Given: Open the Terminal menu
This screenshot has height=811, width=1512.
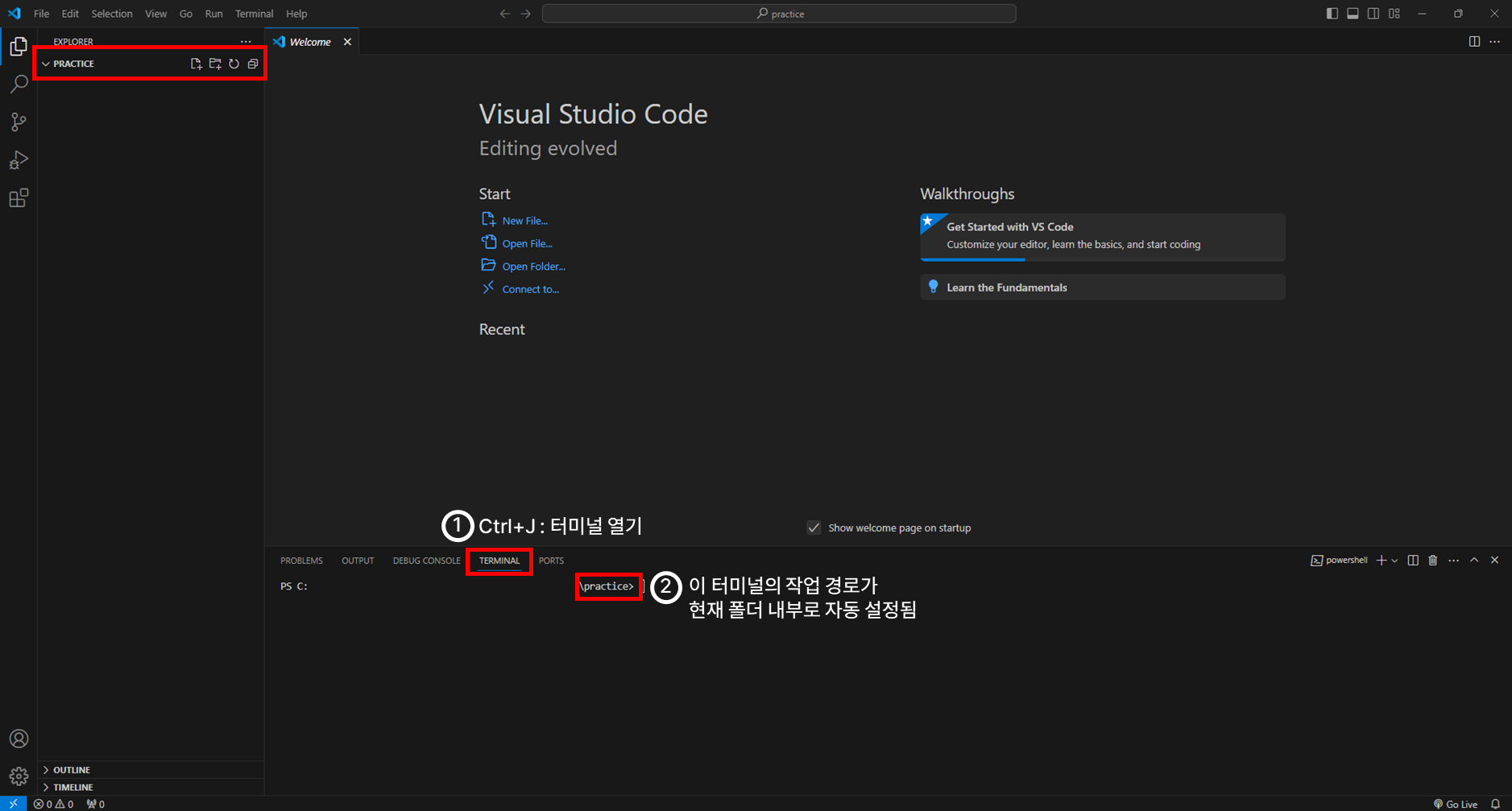Looking at the screenshot, I should click(255, 14).
